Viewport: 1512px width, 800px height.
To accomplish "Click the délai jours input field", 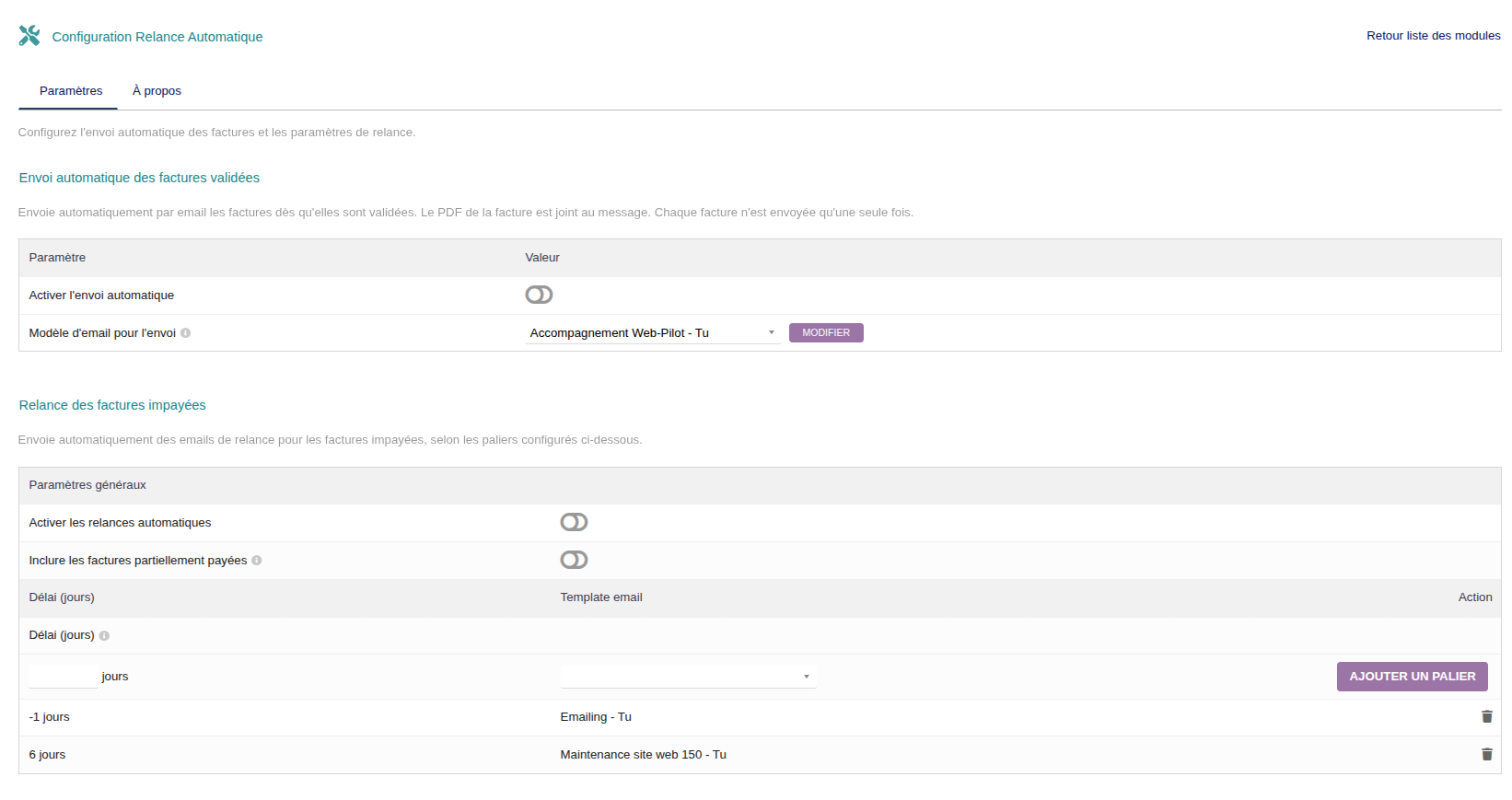I will point(63,677).
